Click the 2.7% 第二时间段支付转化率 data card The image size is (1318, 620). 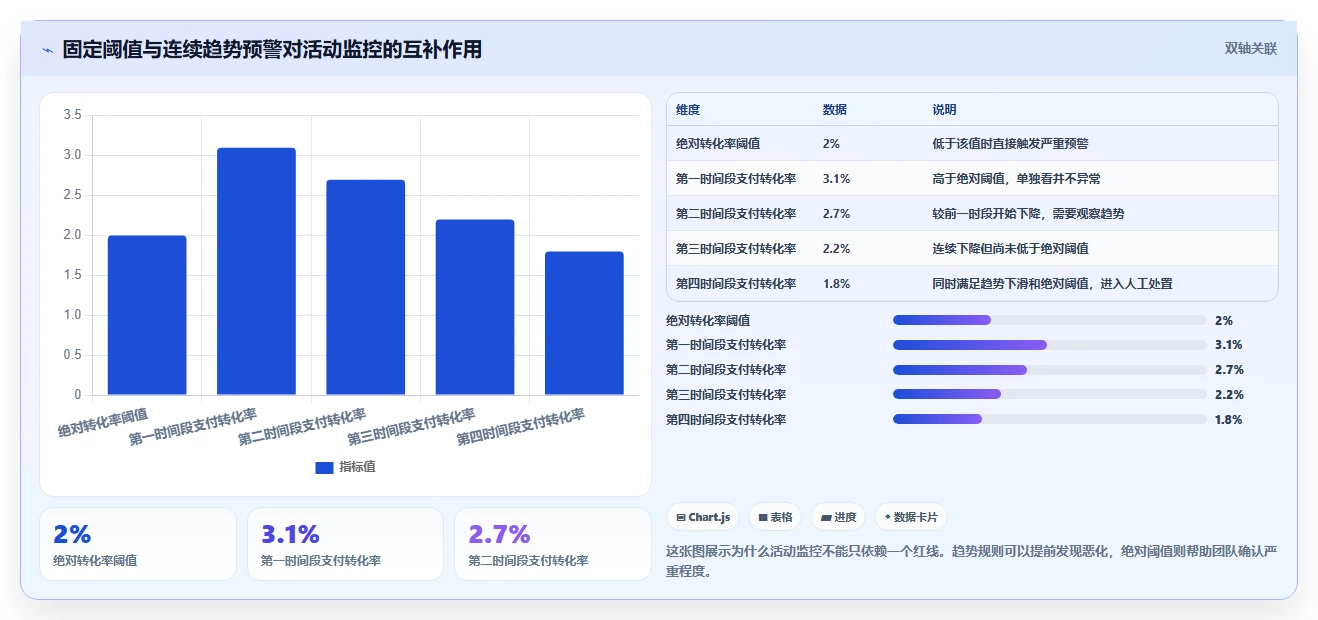552,544
